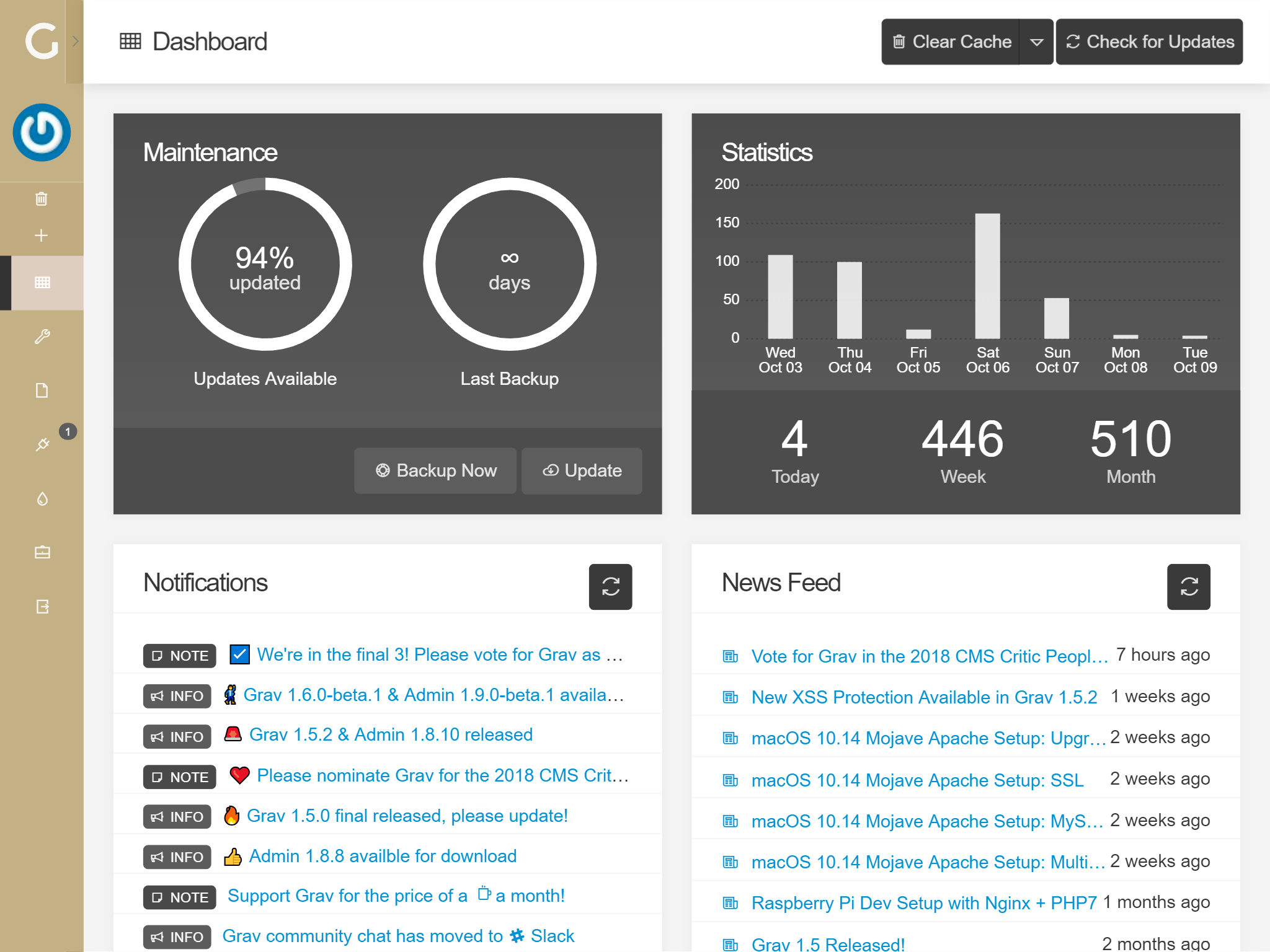The height and width of the screenshot is (952, 1270).
Task: Click the trash icon in sidebar
Action: tap(42, 199)
